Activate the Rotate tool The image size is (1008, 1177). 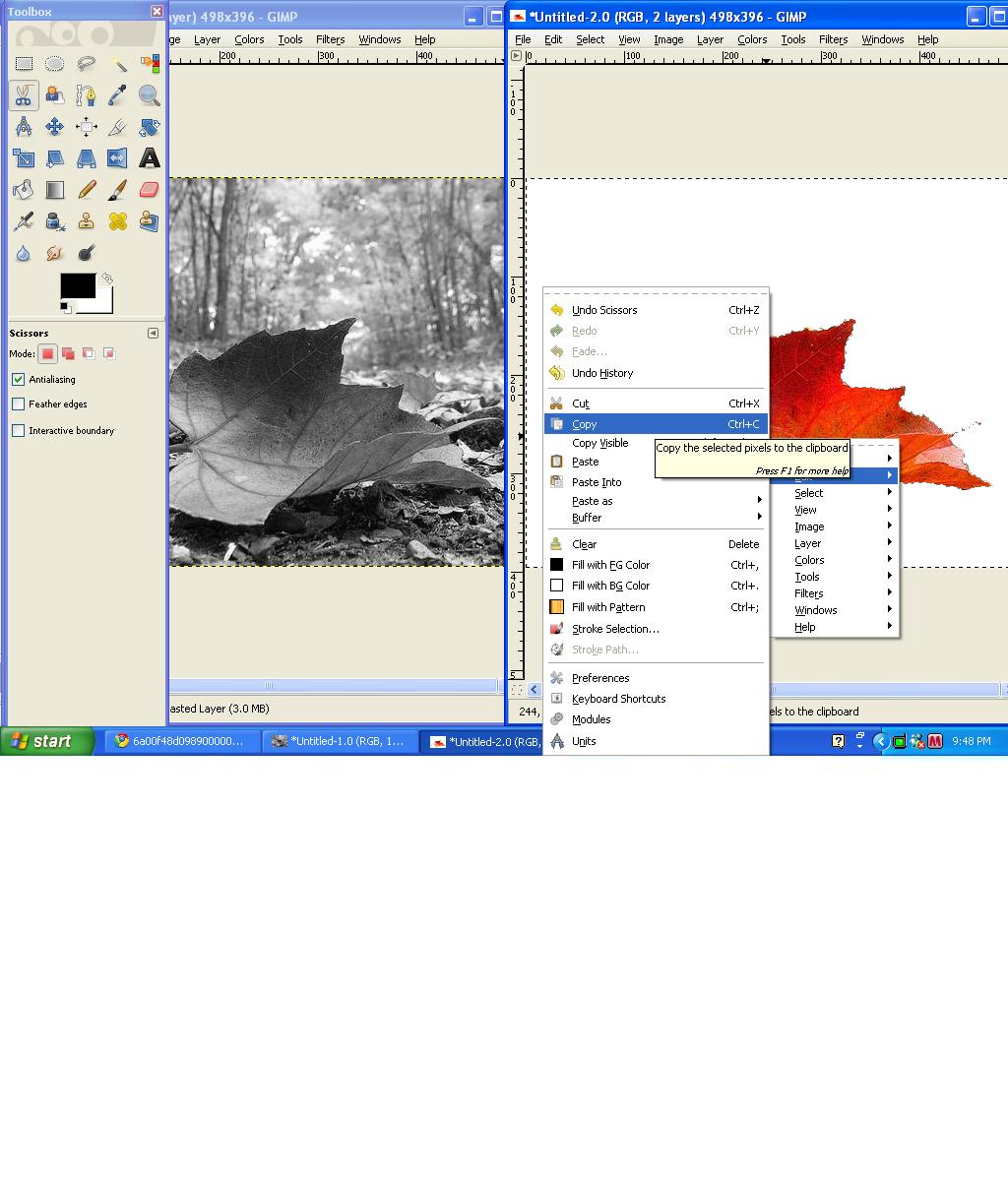click(x=150, y=127)
